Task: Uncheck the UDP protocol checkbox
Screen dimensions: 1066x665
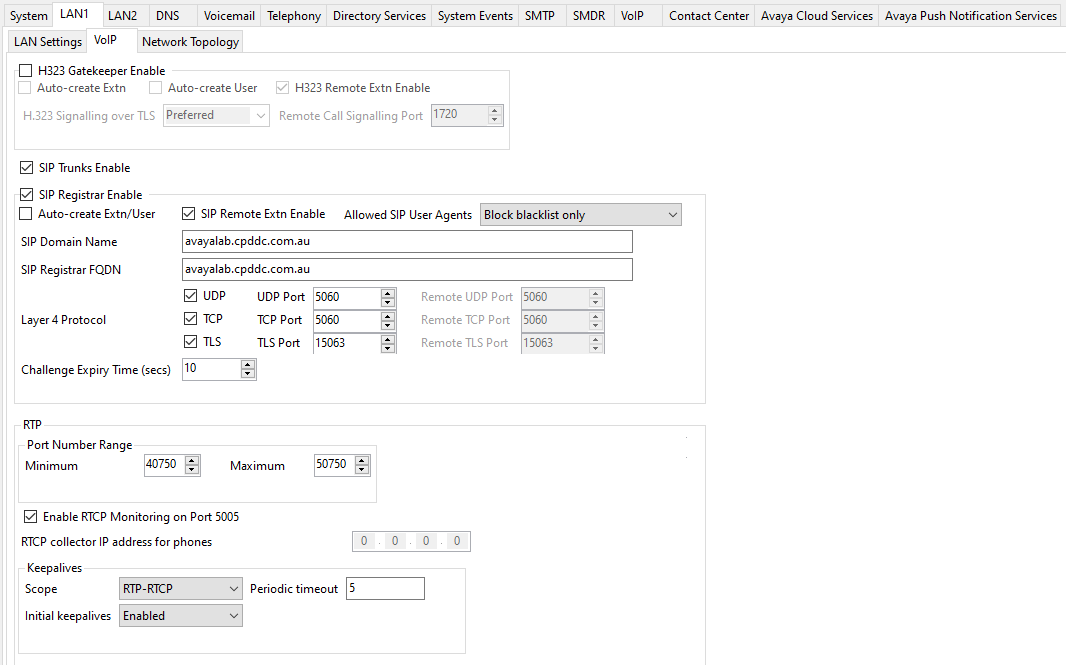Action: click(x=190, y=296)
